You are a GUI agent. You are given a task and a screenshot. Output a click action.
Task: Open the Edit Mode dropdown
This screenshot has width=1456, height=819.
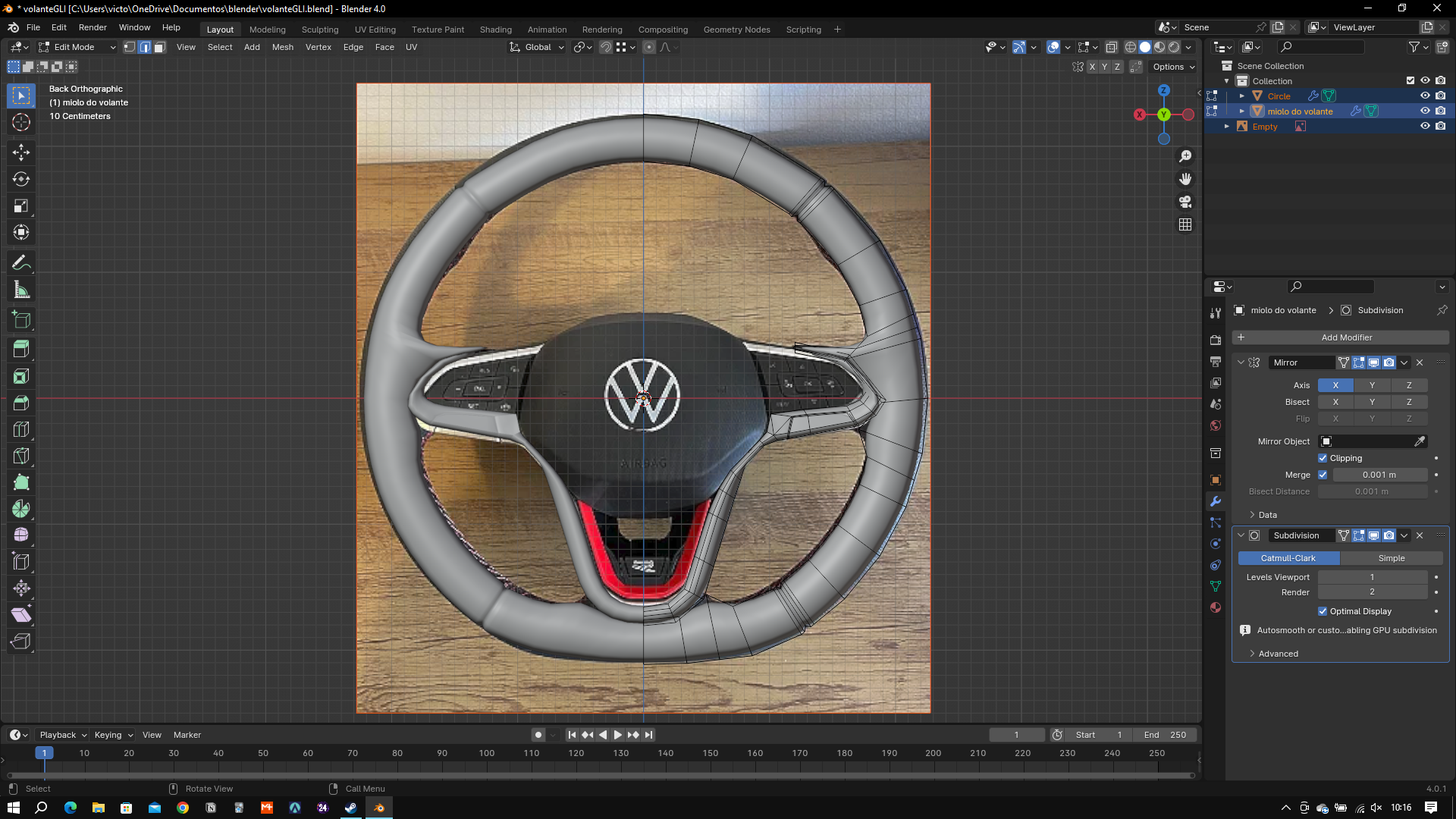pos(77,47)
